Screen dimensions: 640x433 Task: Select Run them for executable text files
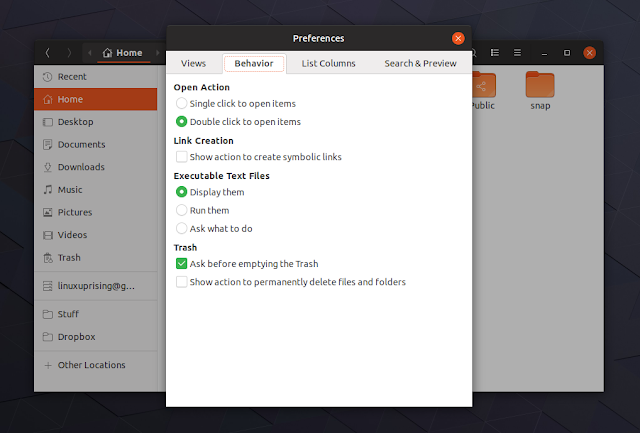[x=181, y=210]
